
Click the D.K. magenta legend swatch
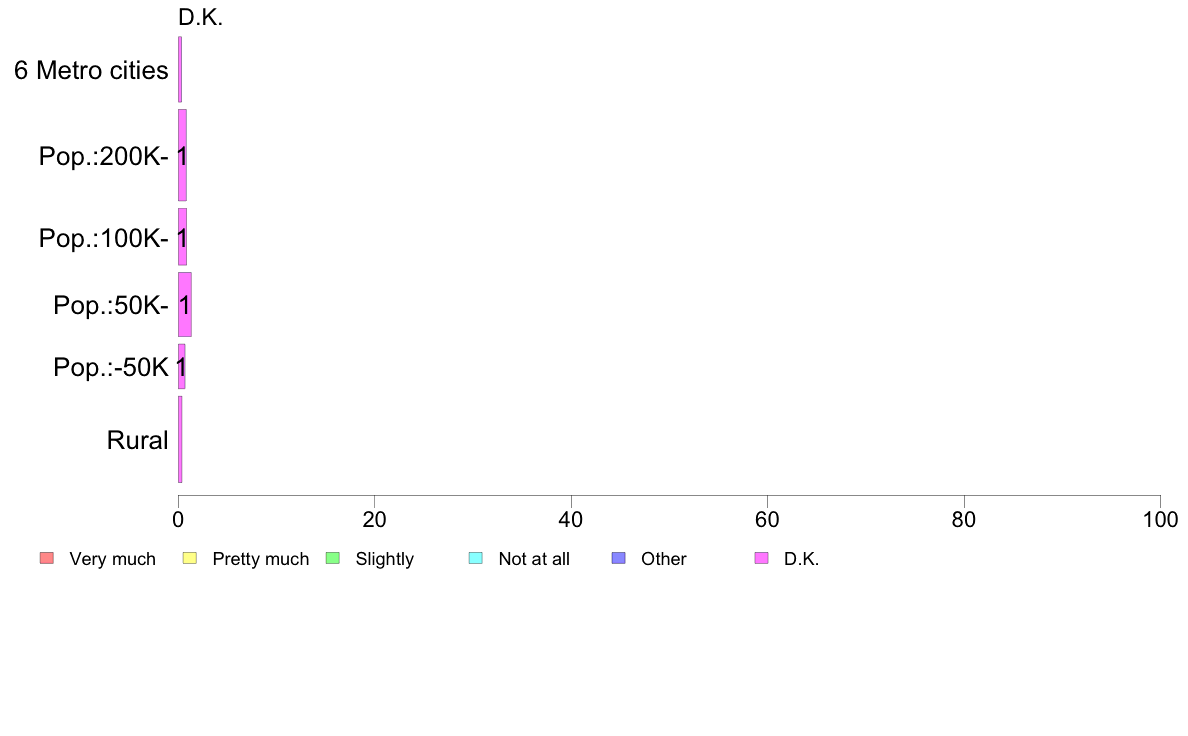click(761, 559)
